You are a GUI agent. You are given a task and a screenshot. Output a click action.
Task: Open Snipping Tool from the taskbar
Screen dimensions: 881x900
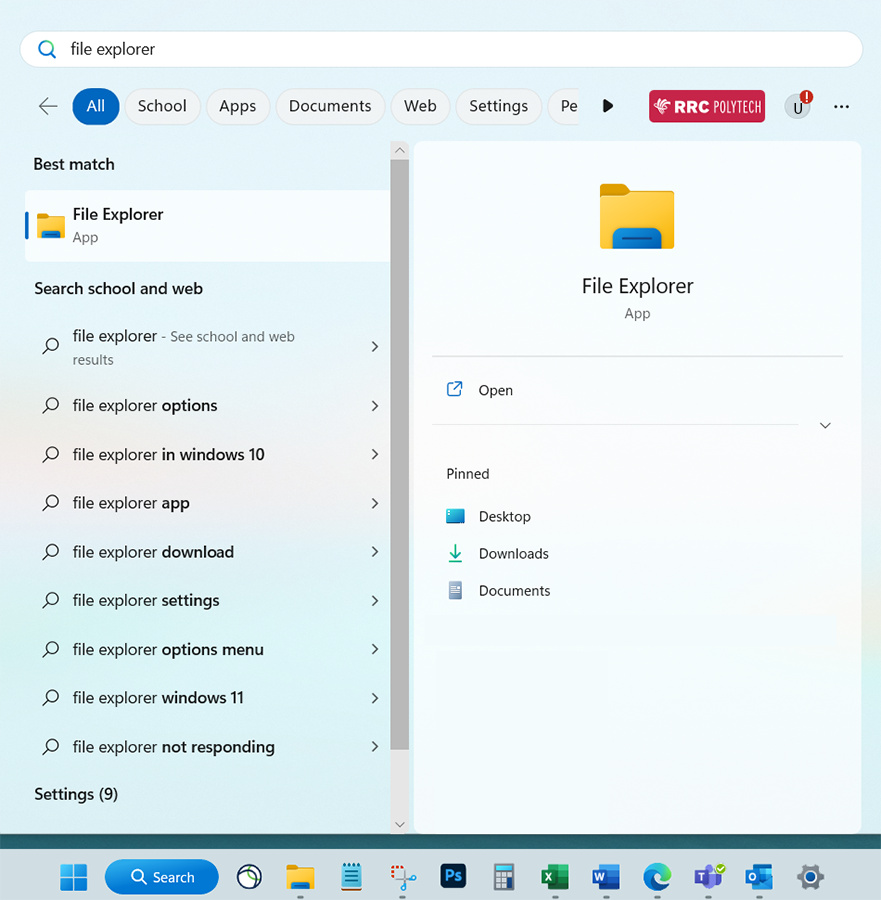pyautogui.click(x=403, y=877)
